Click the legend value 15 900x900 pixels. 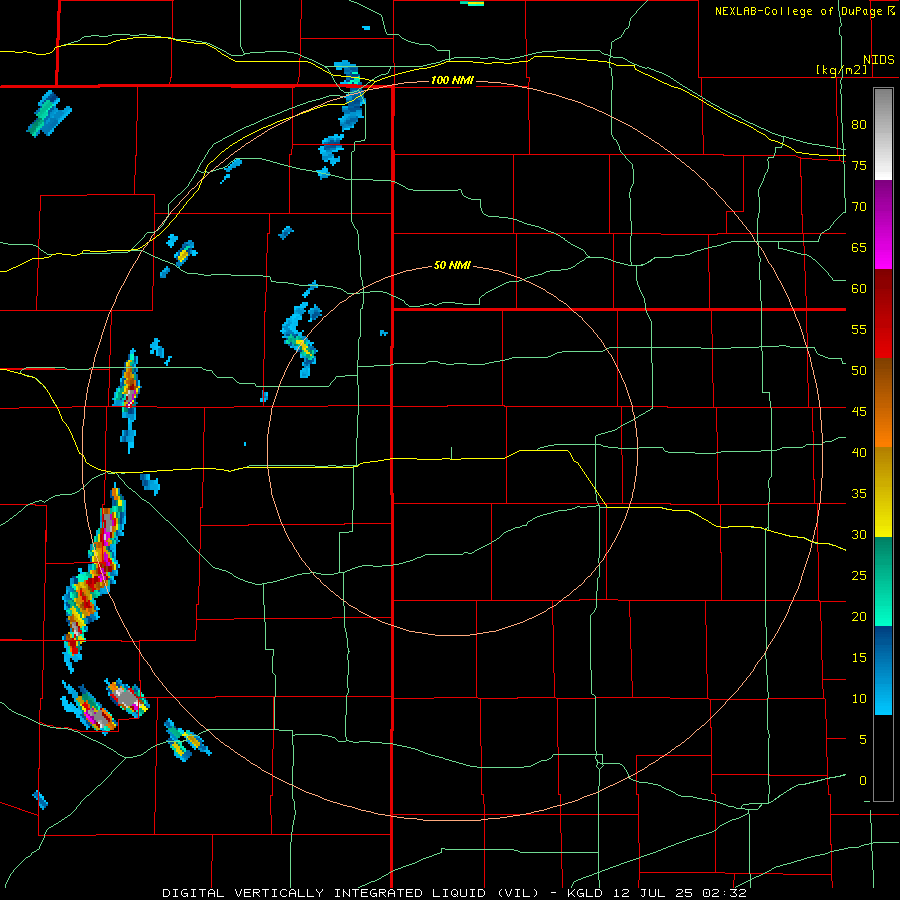(859, 658)
